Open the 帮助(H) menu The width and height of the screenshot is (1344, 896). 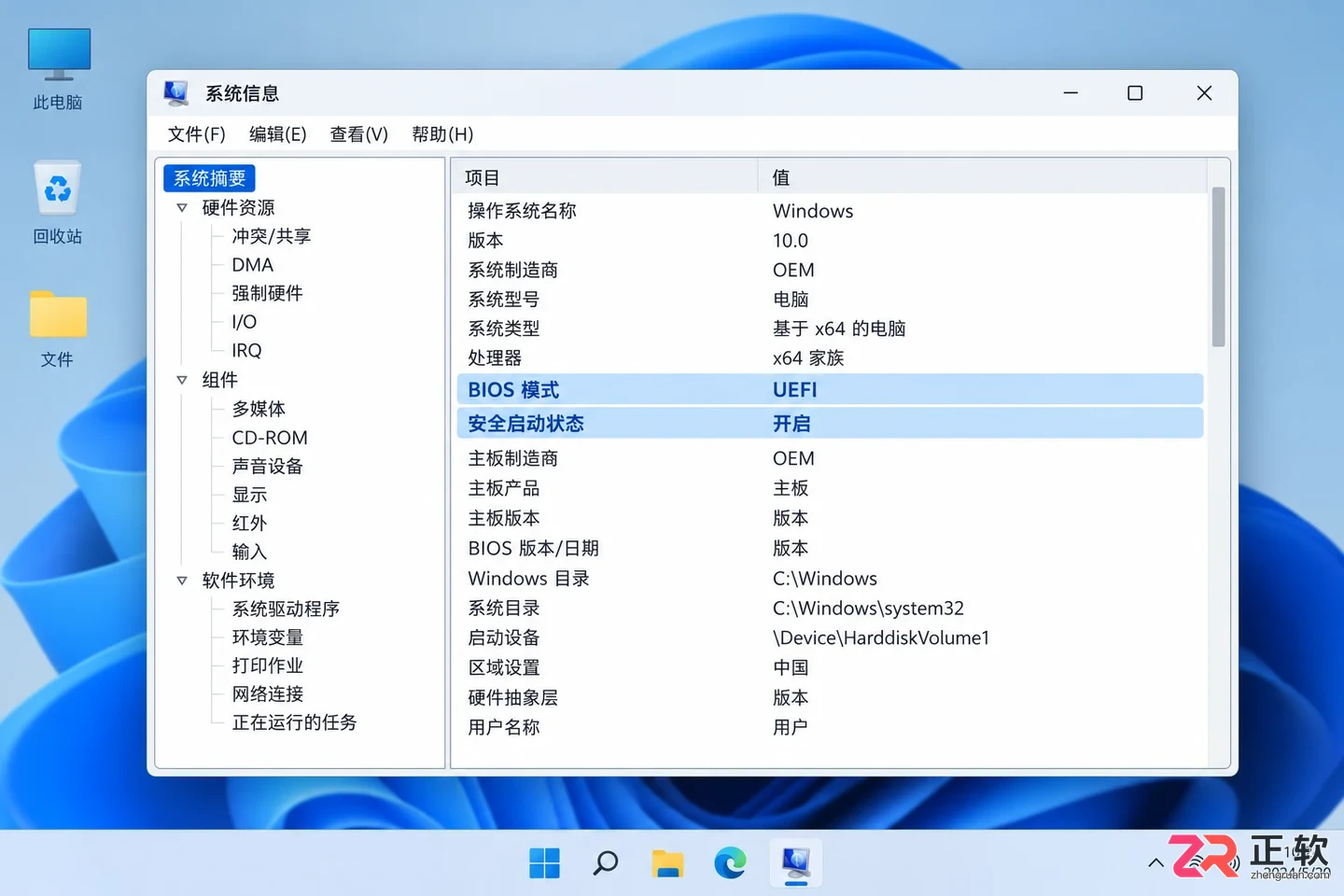point(442,134)
